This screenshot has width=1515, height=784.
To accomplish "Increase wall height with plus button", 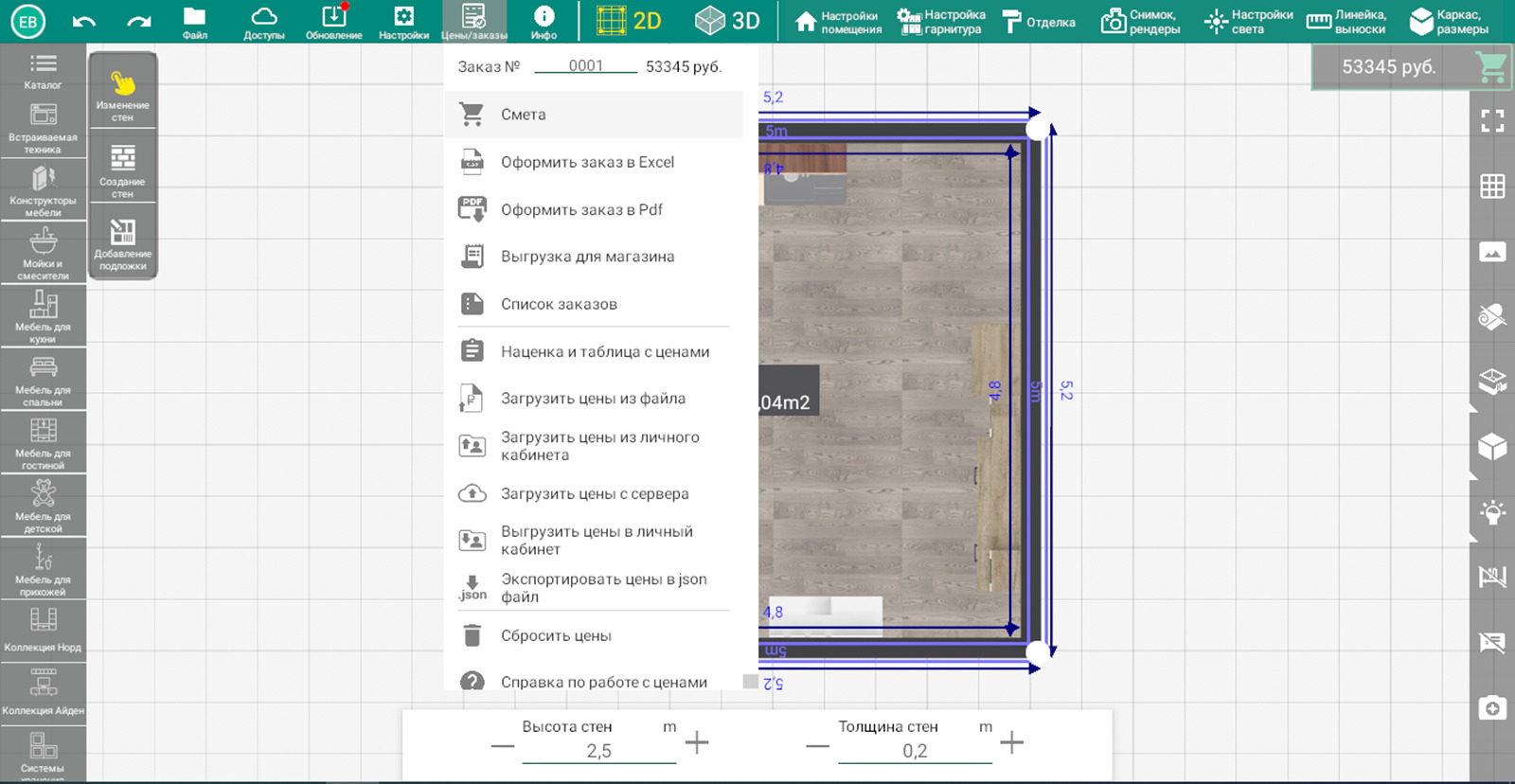I will (697, 742).
